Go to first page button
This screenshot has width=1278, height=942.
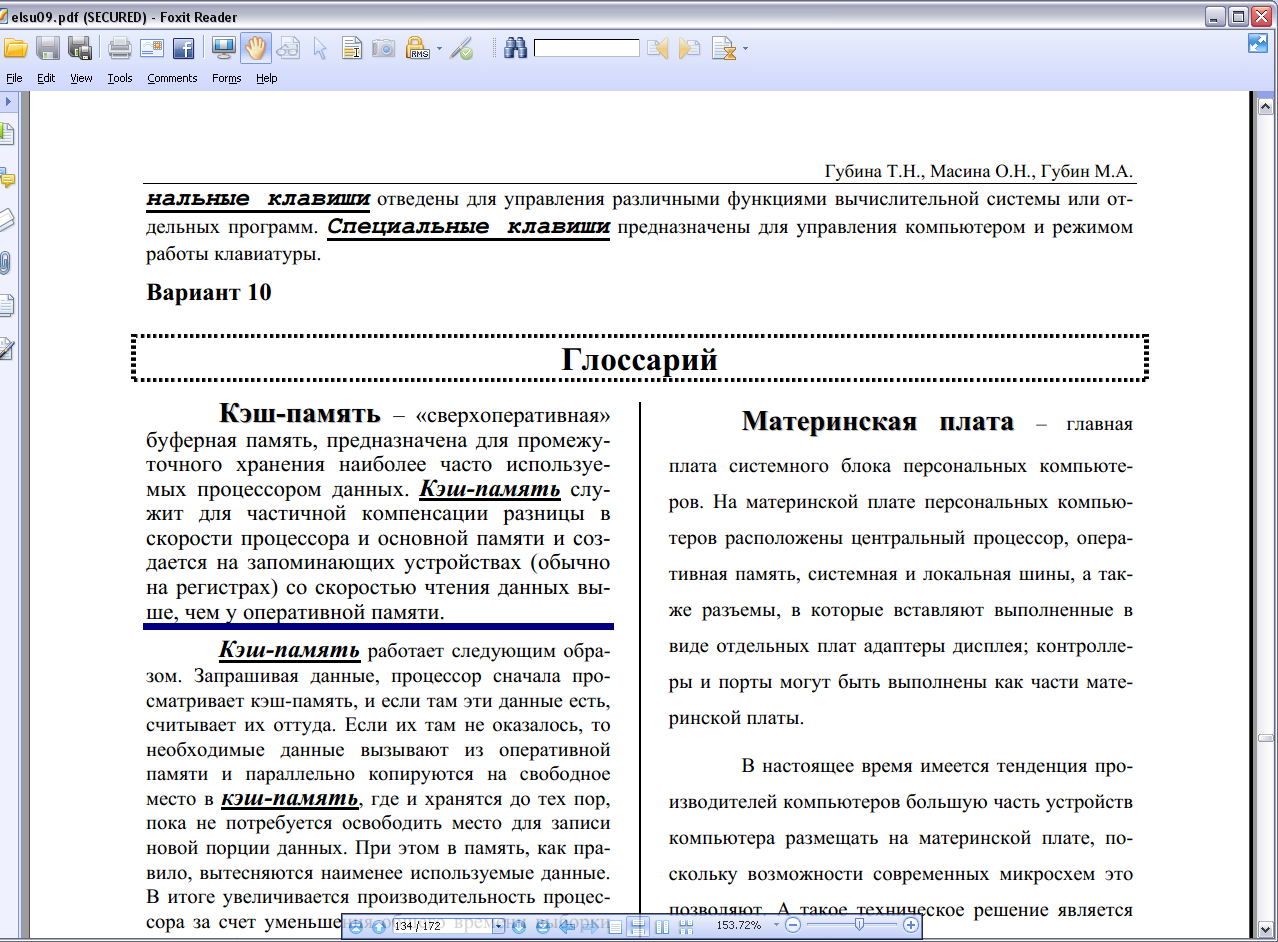coord(355,926)
